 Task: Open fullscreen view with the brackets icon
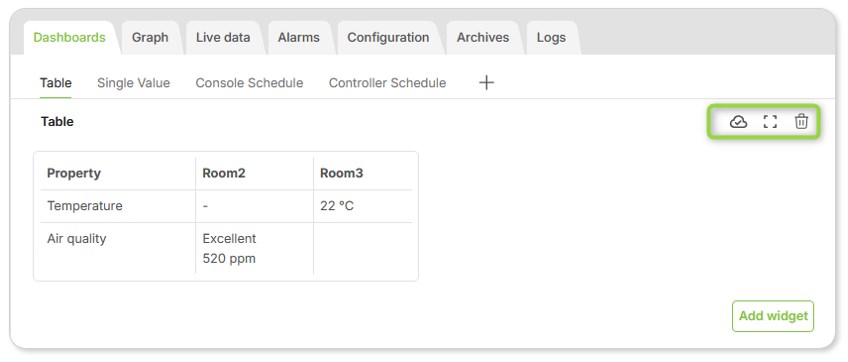770,122
